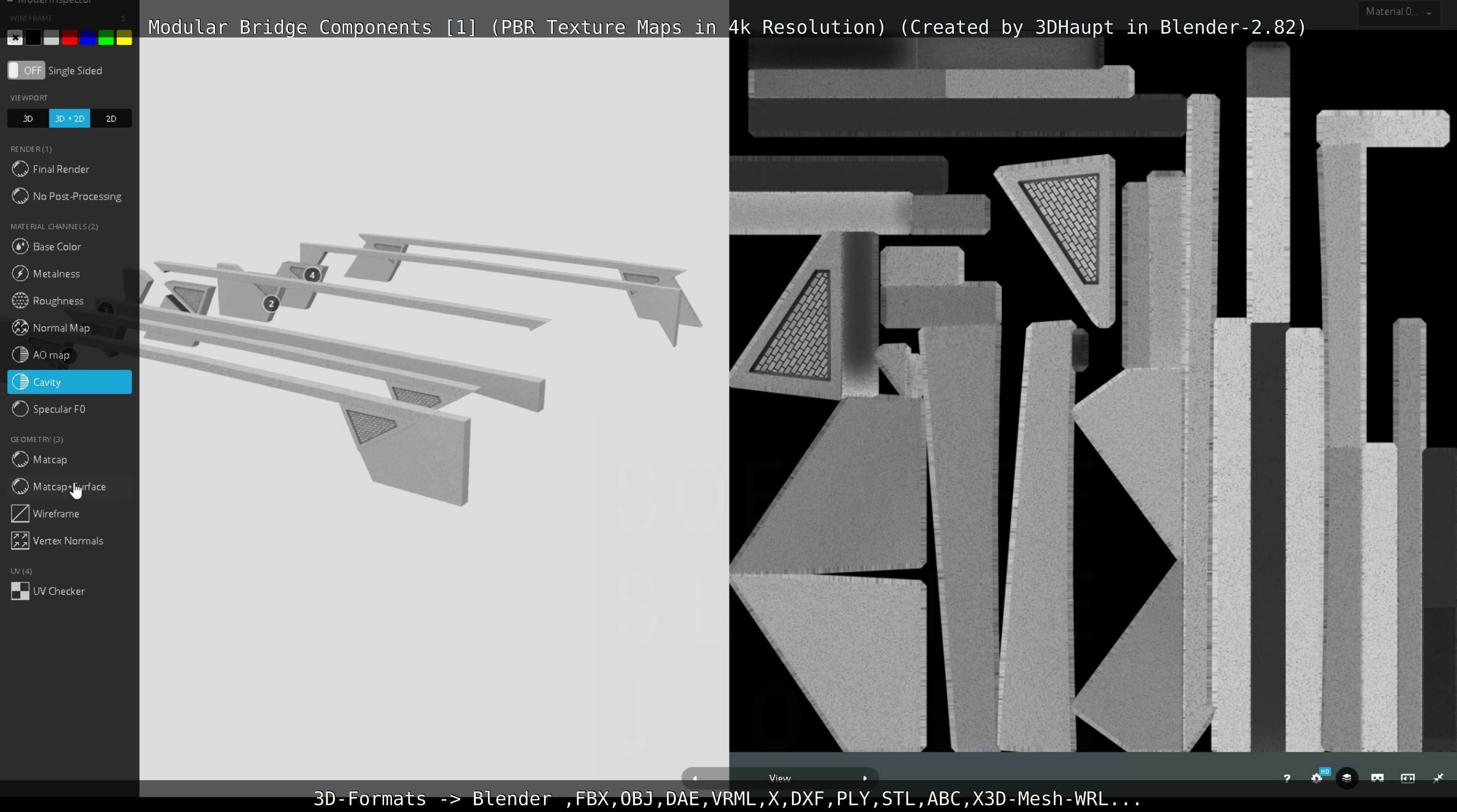Switch viewport to 2D only
The image size is (1457, 812).
pyautogui.click(x=111, y=119)
